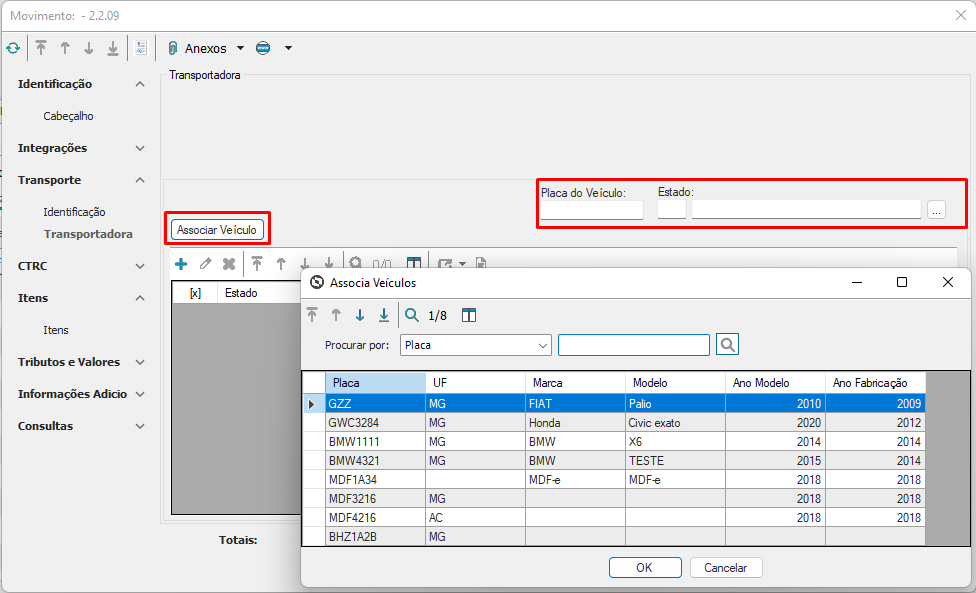Image resolution: width=976 pixels, height=593 pixels.
Task: Click the Estado column header in grid
Action: pyautogui.click(x=259, y=292)
